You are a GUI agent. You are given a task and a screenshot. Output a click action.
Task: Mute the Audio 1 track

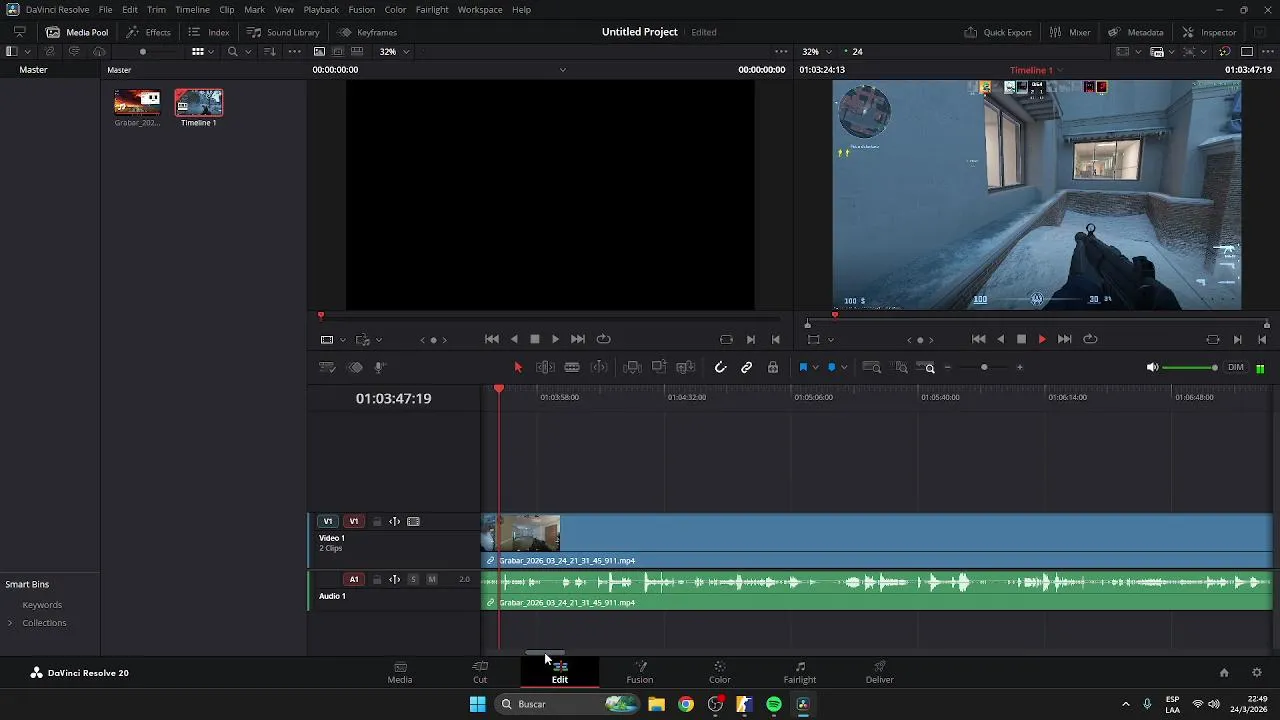click(x=432, y=579)
